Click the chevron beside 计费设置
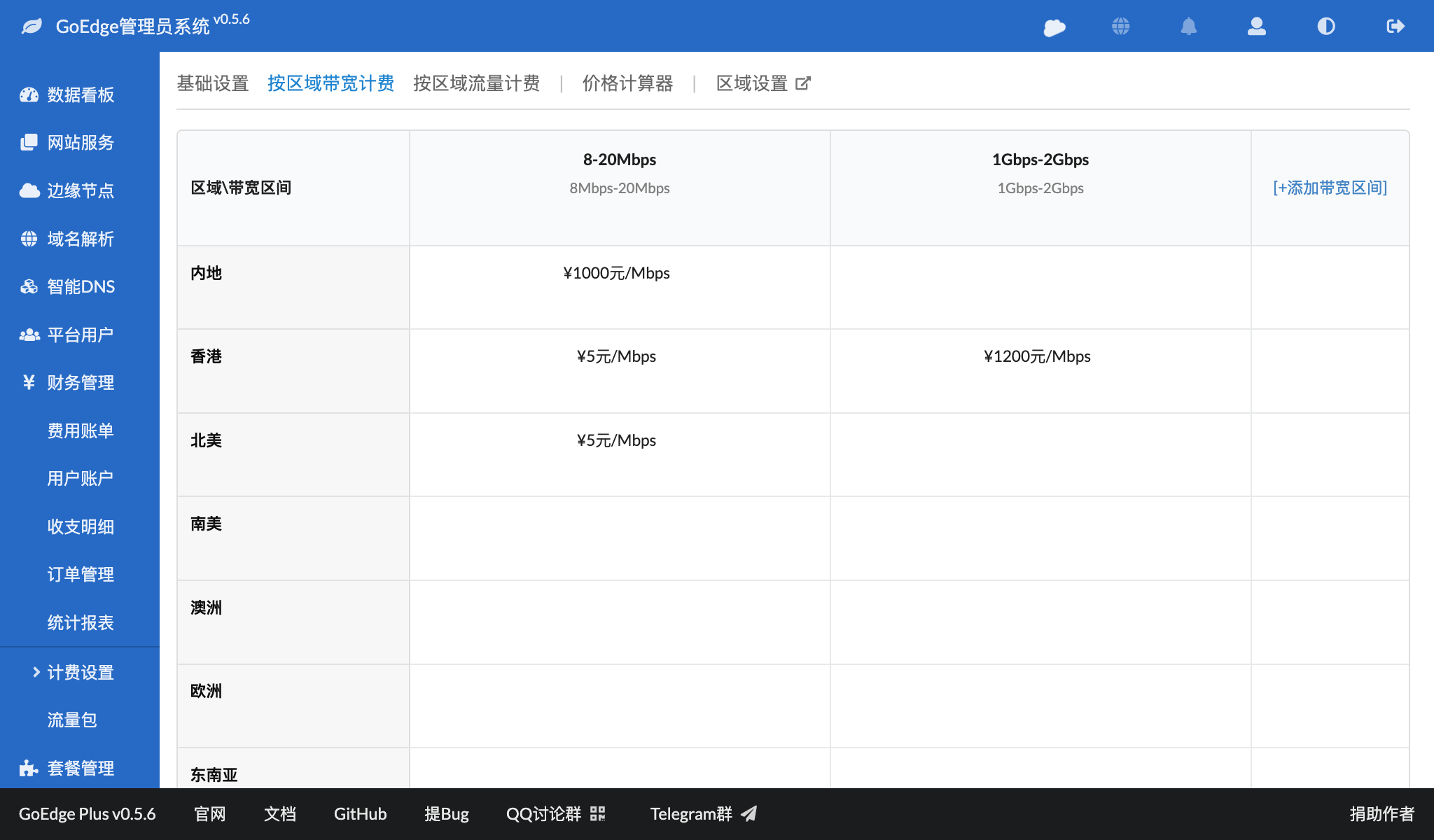Viewport: 1434px width, 840px height. click(36, 672)
